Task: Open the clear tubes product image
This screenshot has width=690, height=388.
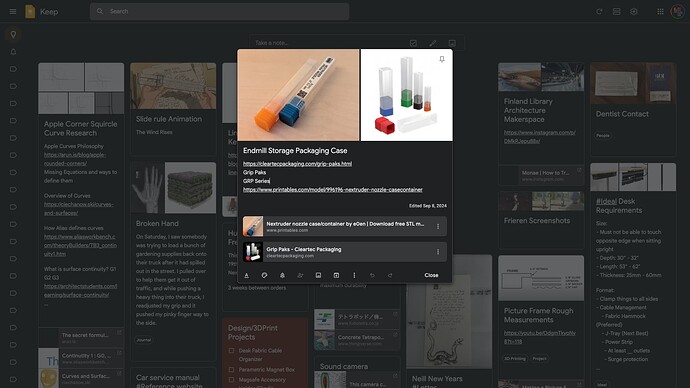Action: pyautogui.click(x=407, y=95)
